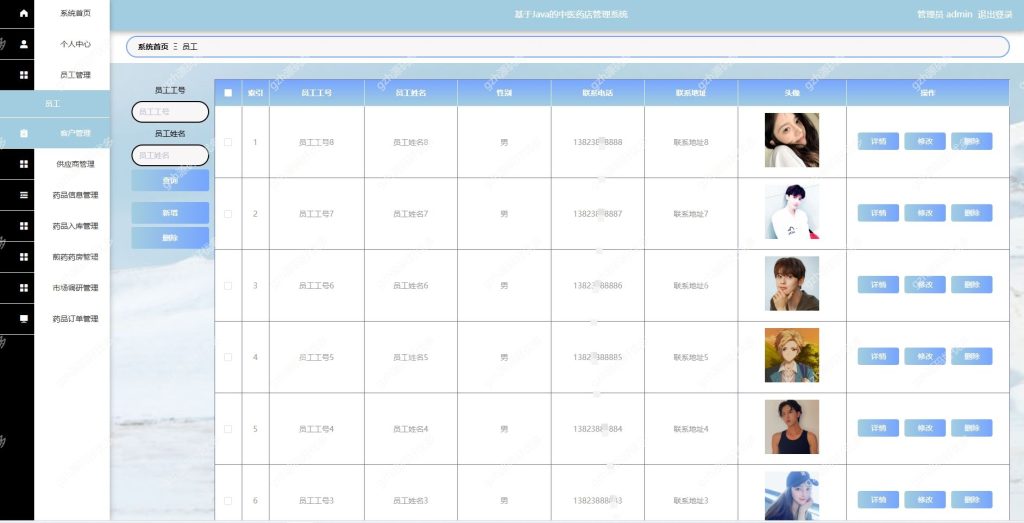Click 系统首页 in the breadcrumb
The width and height of the screenshot is (1024, 523).
click(x=153, y=47)
